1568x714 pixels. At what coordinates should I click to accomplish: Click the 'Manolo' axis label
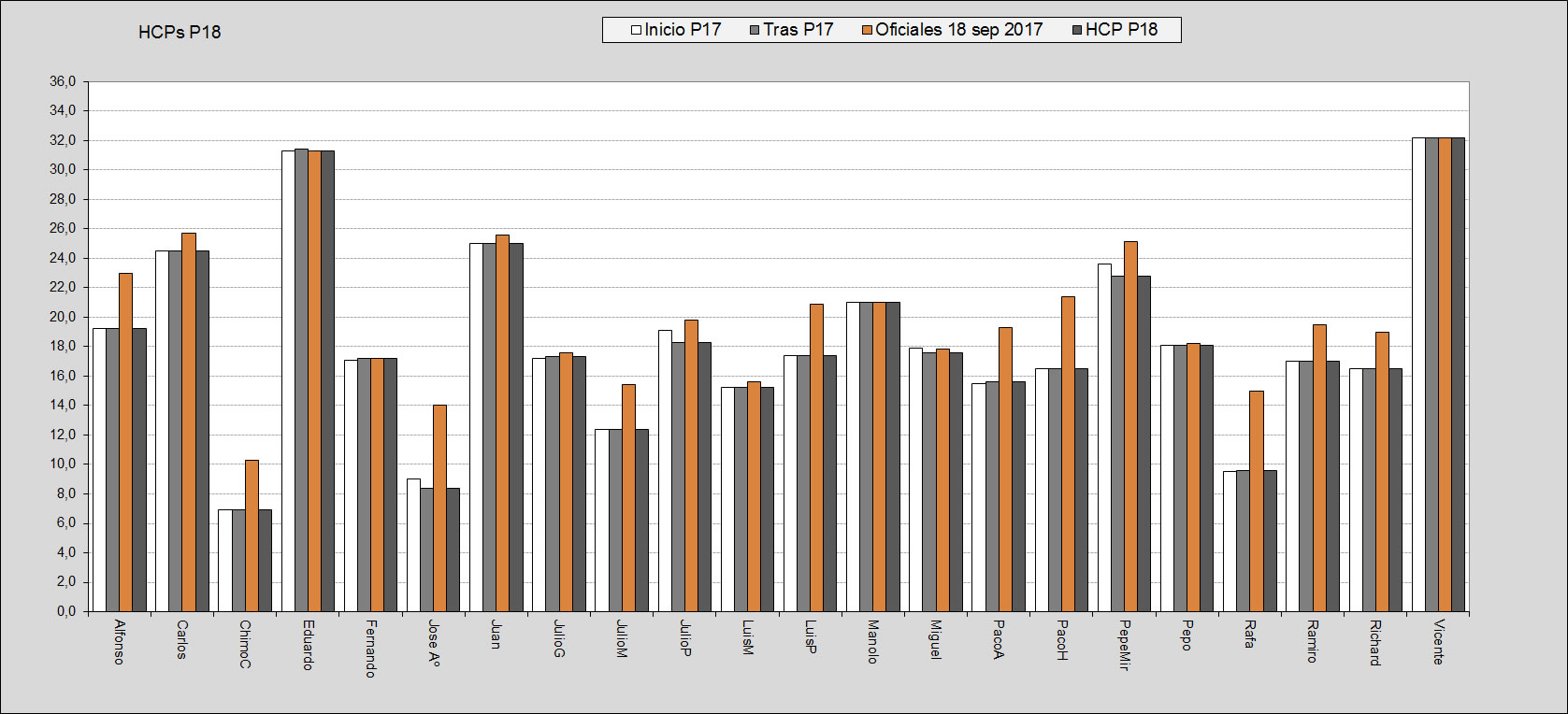pyautogui.click(x=872, y=641)
